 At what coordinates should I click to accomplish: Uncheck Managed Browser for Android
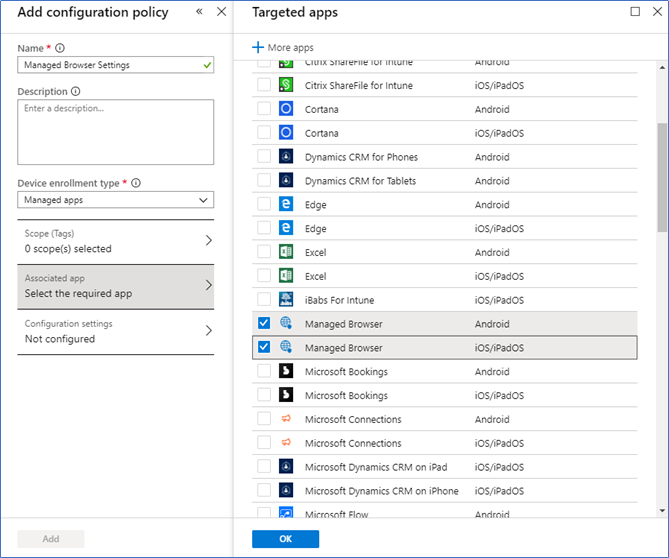pyautogui.click(x=264, y=323)
